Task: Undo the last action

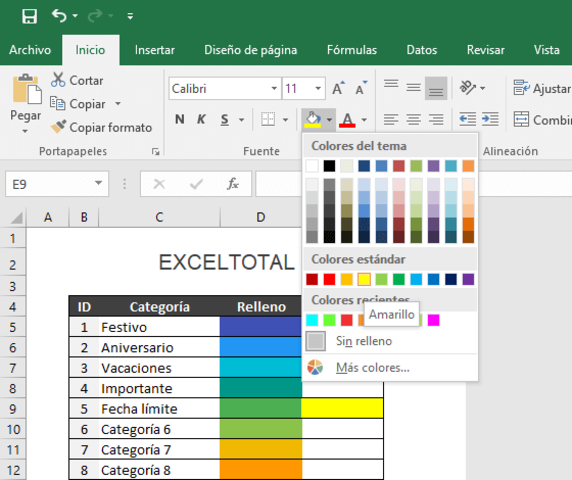Action: tap(59, 16)
